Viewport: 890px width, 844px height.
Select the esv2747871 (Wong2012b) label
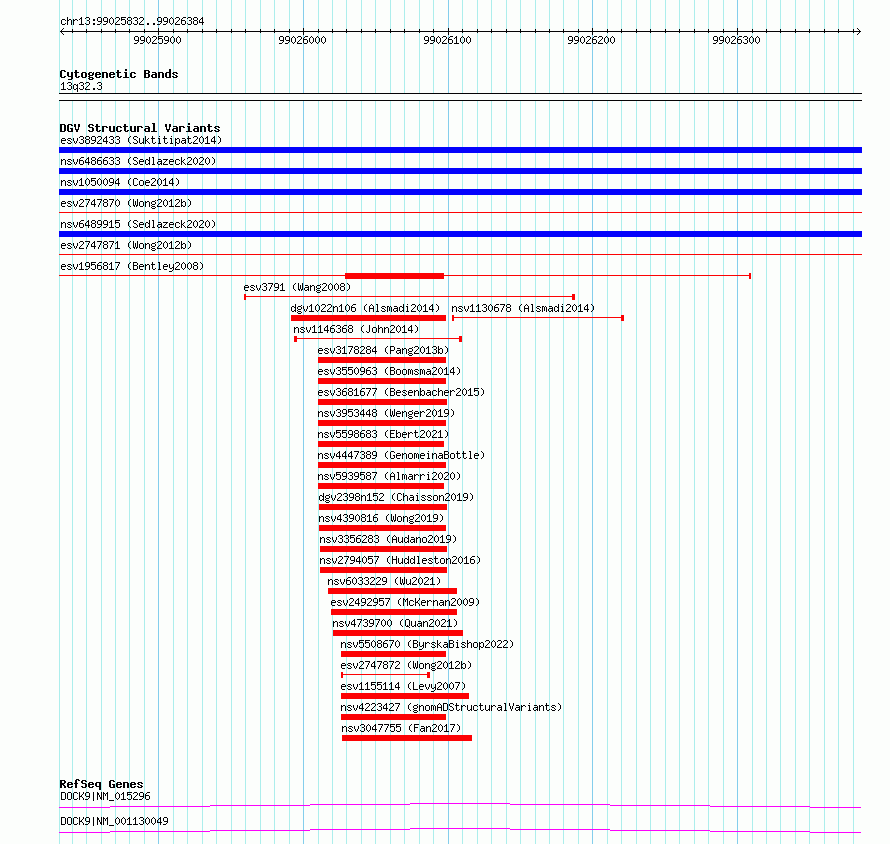point(126,245)
